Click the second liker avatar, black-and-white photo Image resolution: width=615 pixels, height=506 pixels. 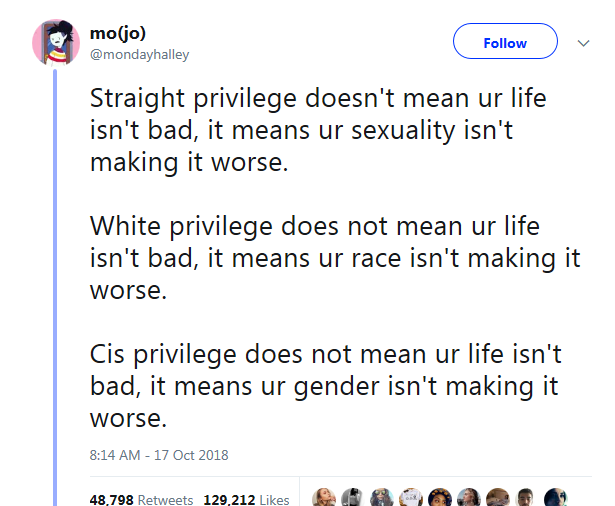coord(352,497)
